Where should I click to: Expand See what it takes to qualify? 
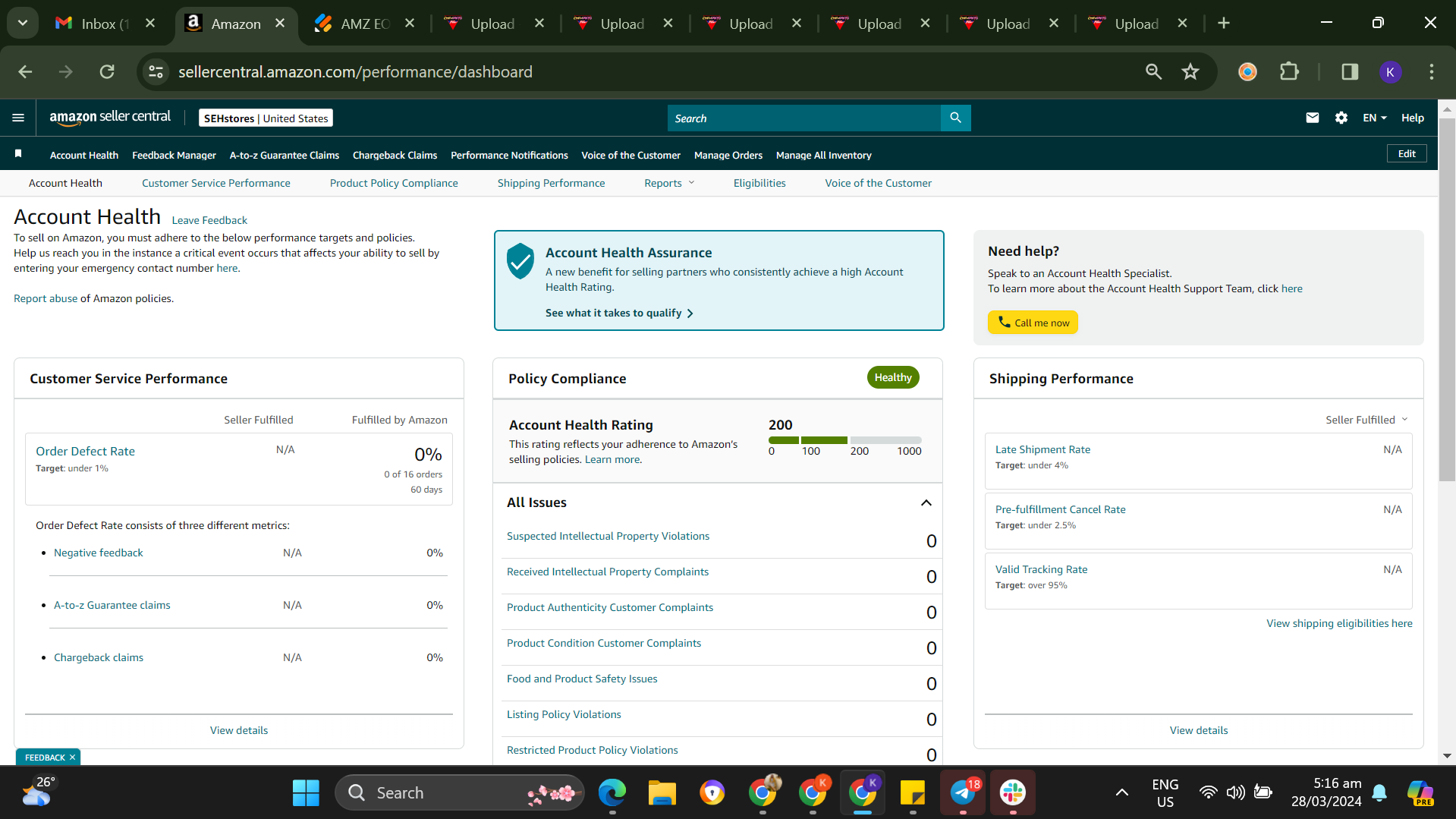coord(619,313)
